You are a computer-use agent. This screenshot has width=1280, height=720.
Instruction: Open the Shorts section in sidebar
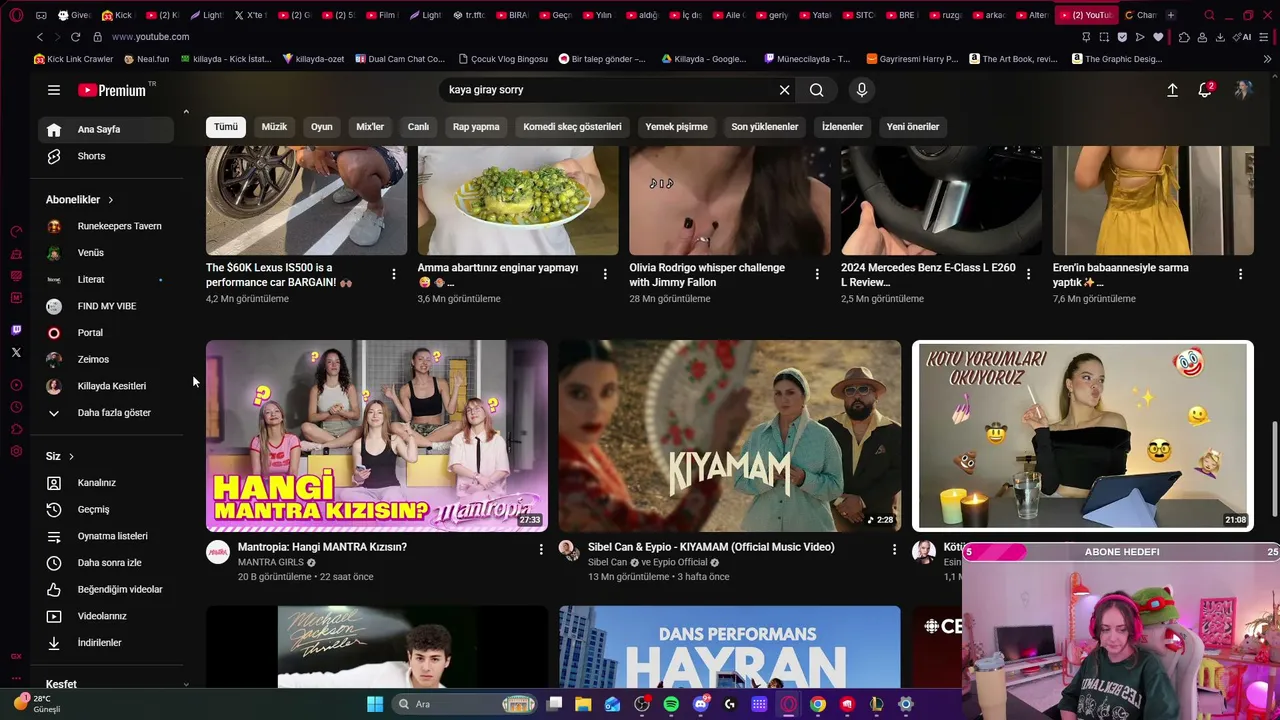[106, 156]
